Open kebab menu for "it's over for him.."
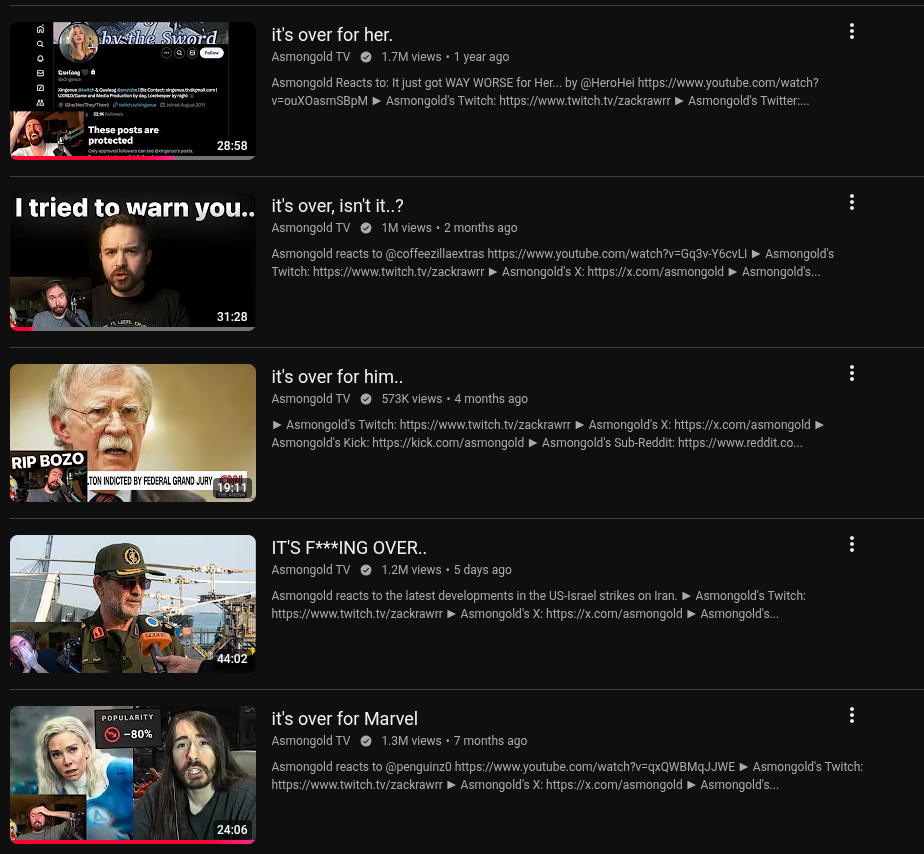The image size is (924, 854). coord(851,373)
